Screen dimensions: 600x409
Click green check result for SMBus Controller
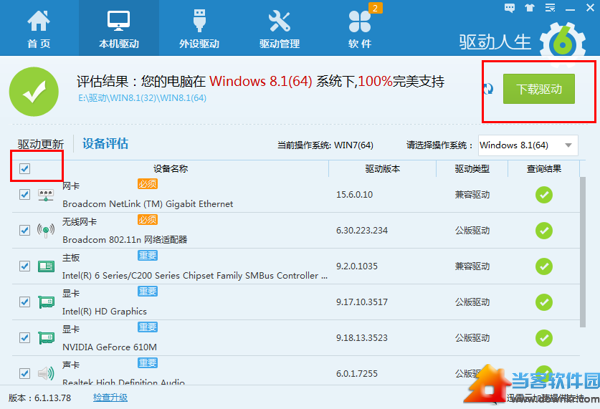(544, 266)
